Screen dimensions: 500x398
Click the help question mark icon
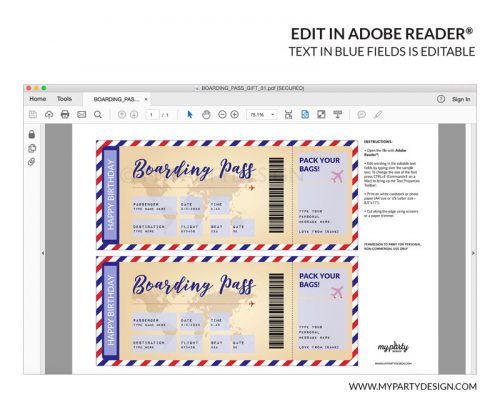pos(441,99)
